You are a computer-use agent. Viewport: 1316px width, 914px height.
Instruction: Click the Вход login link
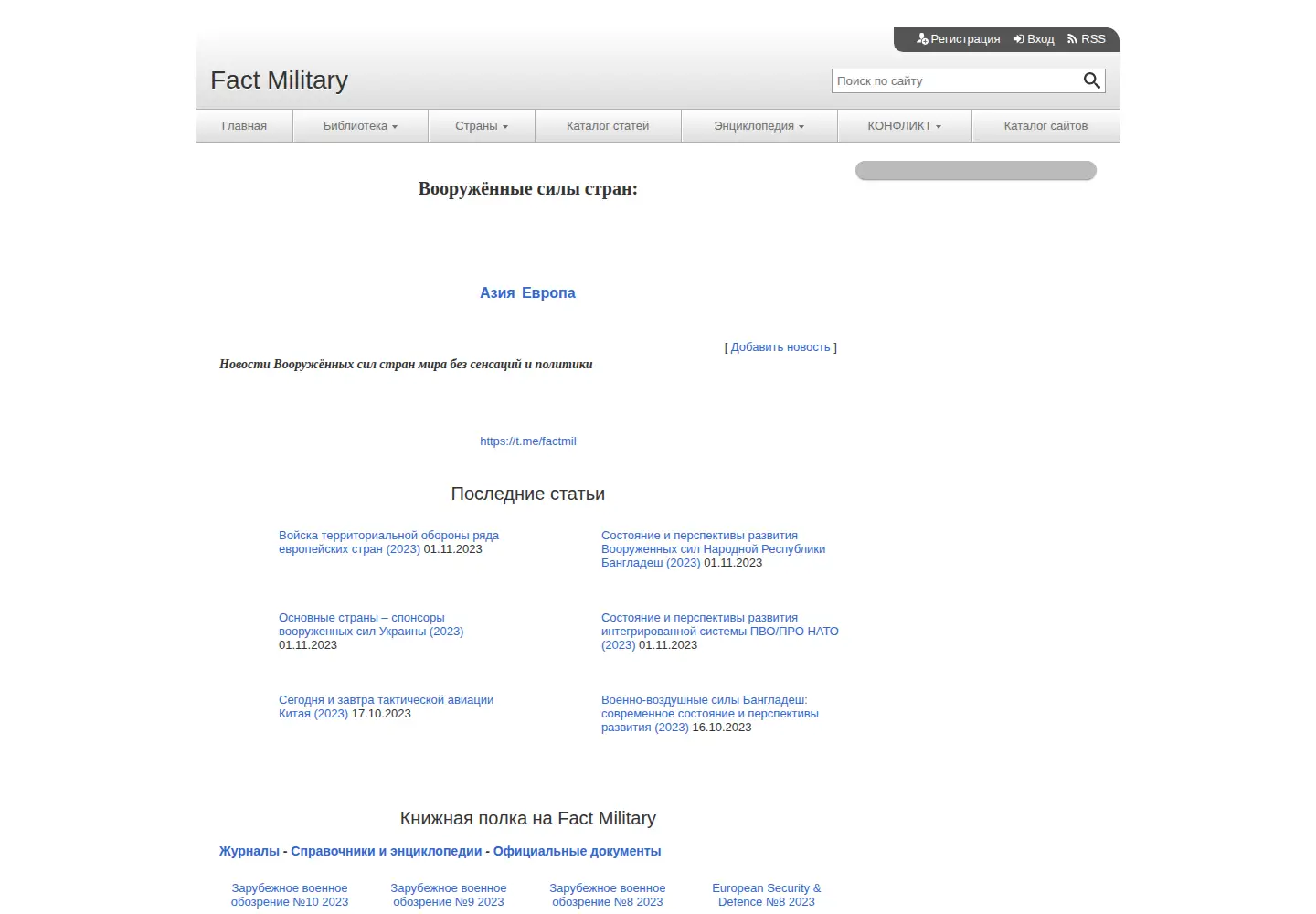1040,39
